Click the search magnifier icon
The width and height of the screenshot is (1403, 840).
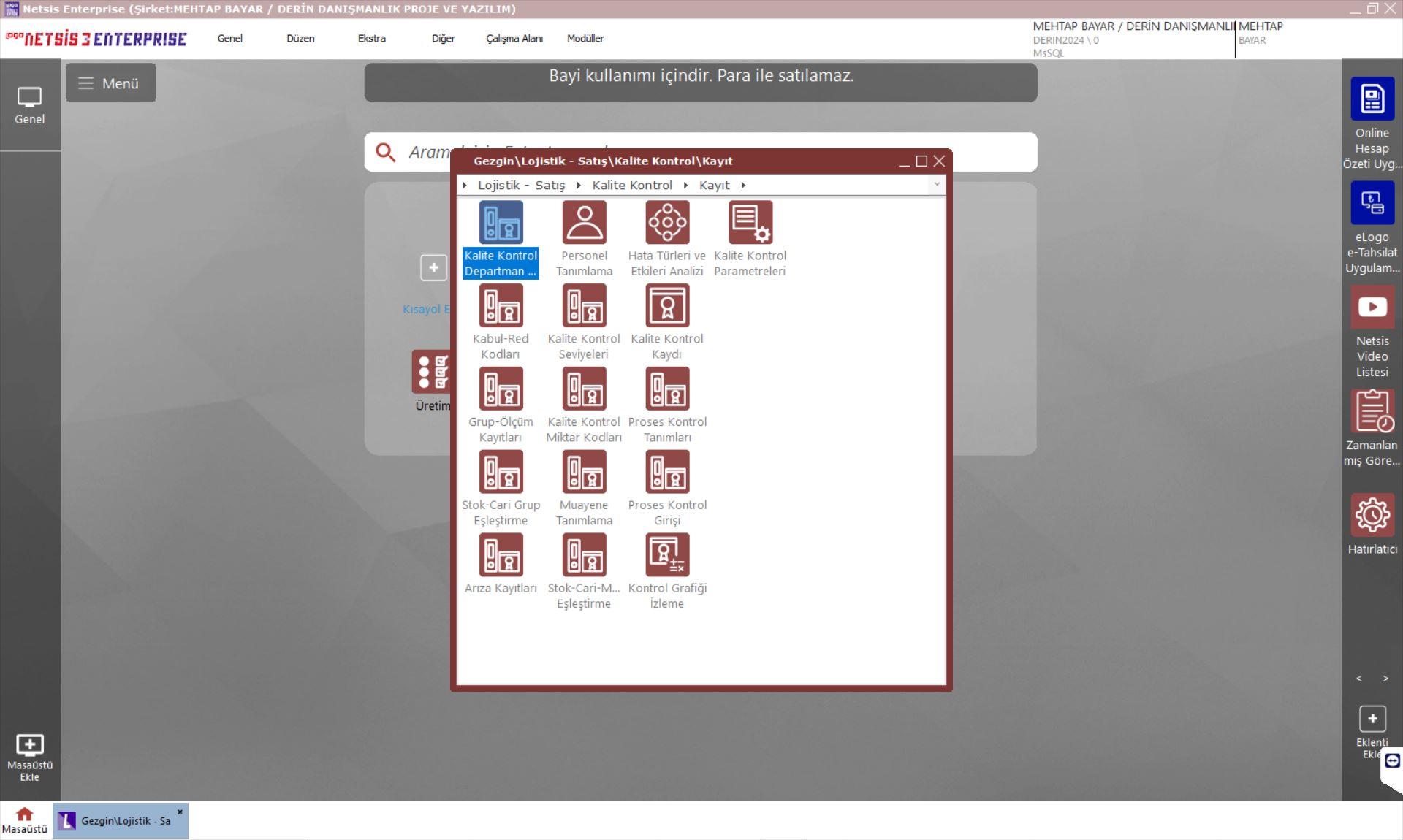coord(385,152)
